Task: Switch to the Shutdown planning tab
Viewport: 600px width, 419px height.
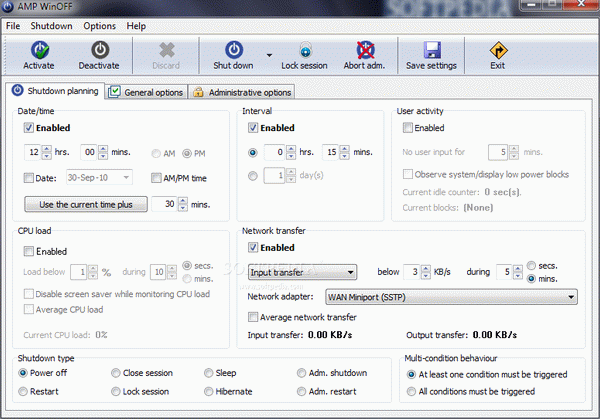Action: (x=55, y=91)
